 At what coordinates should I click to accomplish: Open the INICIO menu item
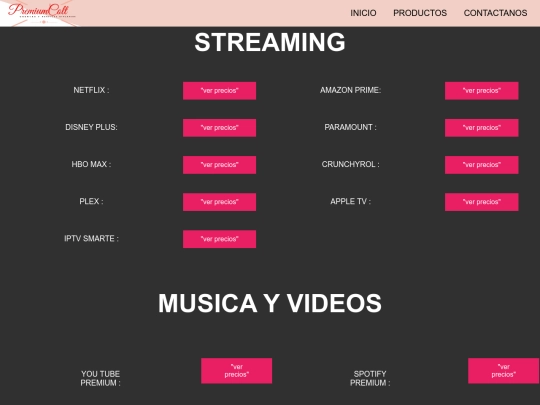pos(363,13)
